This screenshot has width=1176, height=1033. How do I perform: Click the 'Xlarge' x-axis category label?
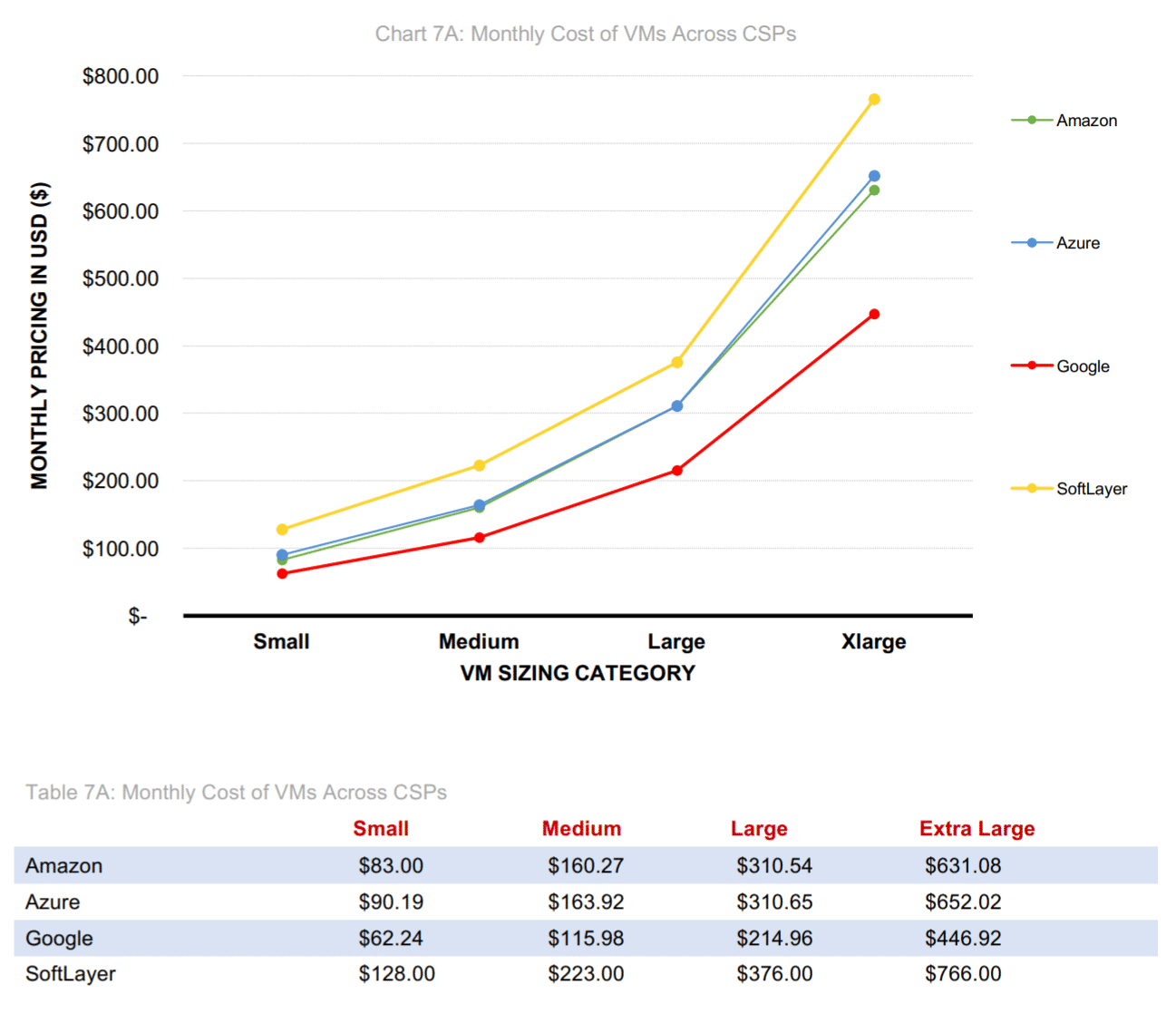[874, 642]
